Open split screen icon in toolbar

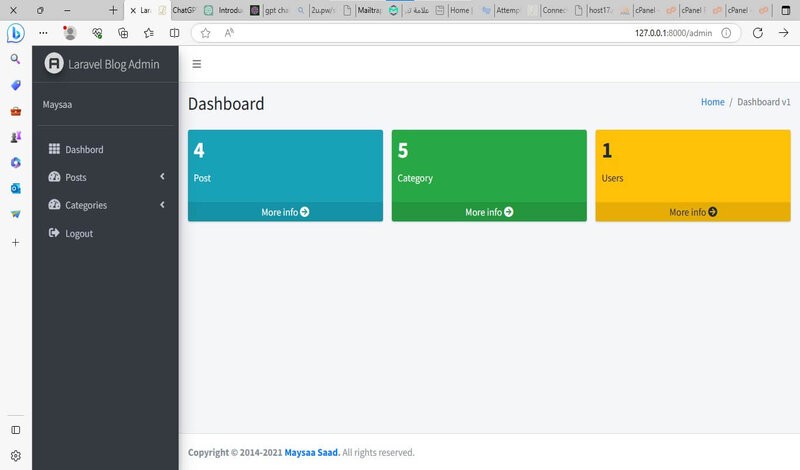[174, 33]
